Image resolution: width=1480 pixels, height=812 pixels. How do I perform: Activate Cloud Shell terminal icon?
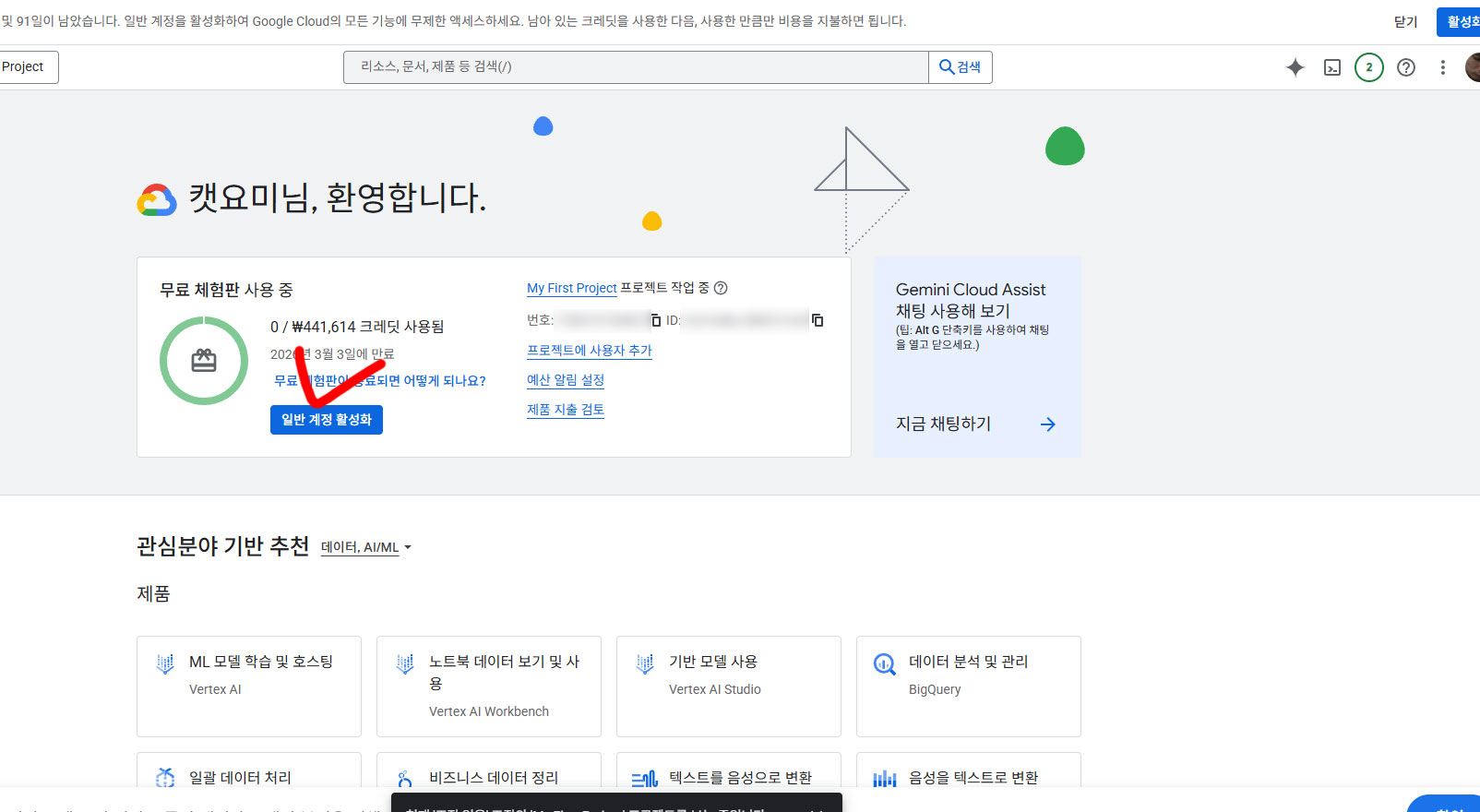point(1332,67)
